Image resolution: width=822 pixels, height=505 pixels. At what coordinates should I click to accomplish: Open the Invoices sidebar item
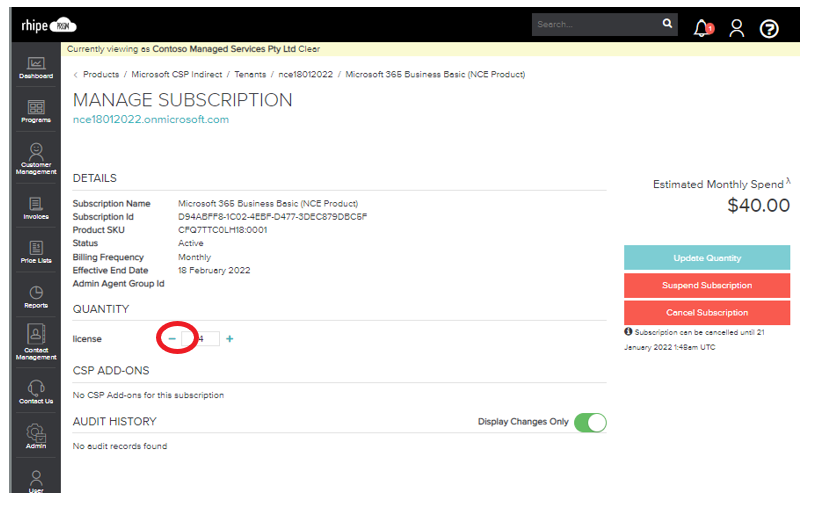coord(36,208)
